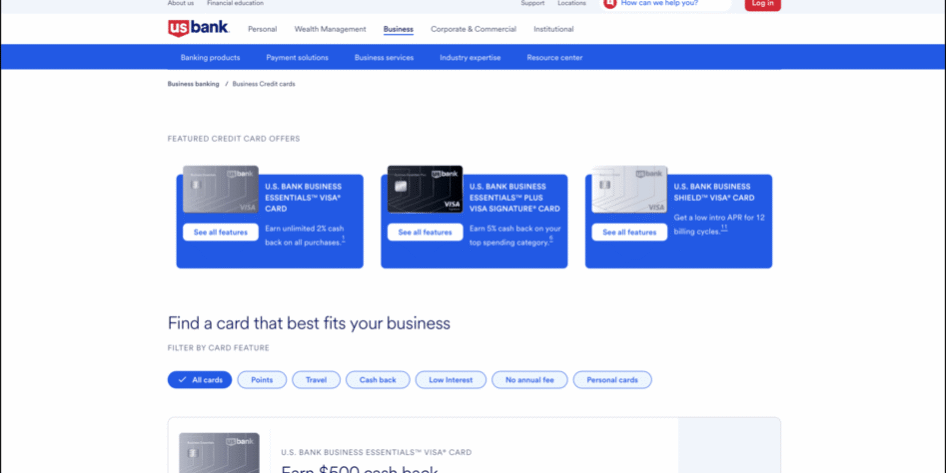946x473 pixels.
Task: See all features of Essentials Plus Signature card
Action: tap(425, 232)
